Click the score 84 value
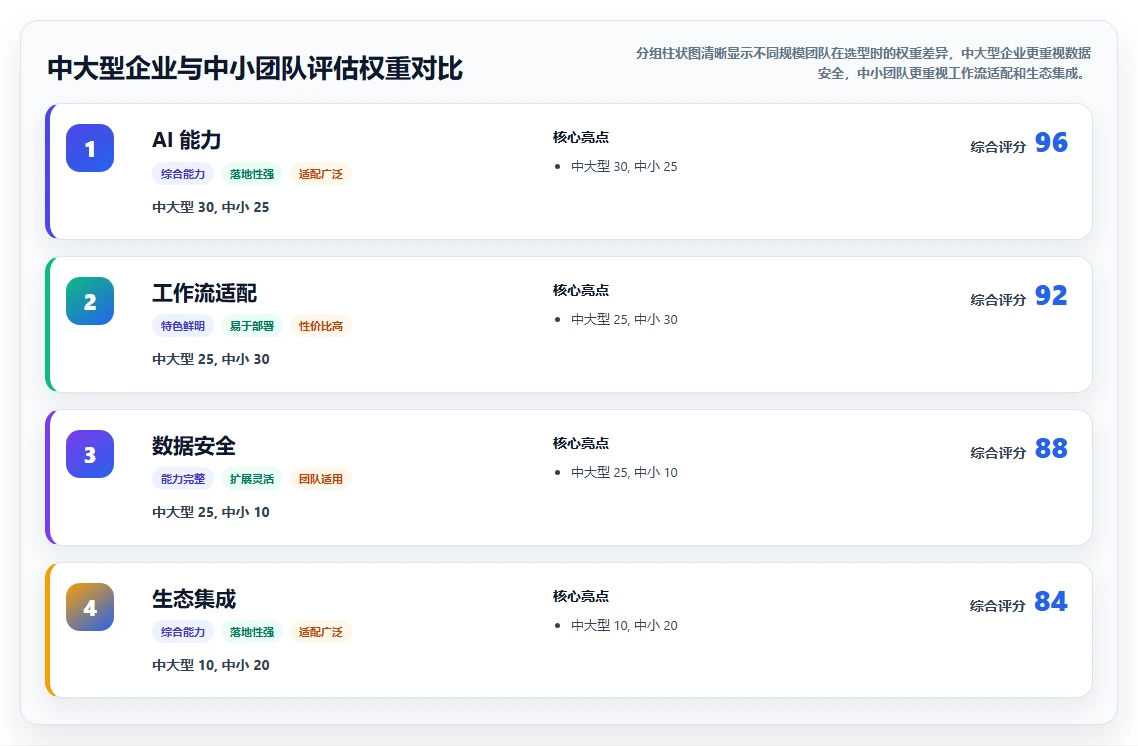1138x746 pixels. pos(1051,602)
